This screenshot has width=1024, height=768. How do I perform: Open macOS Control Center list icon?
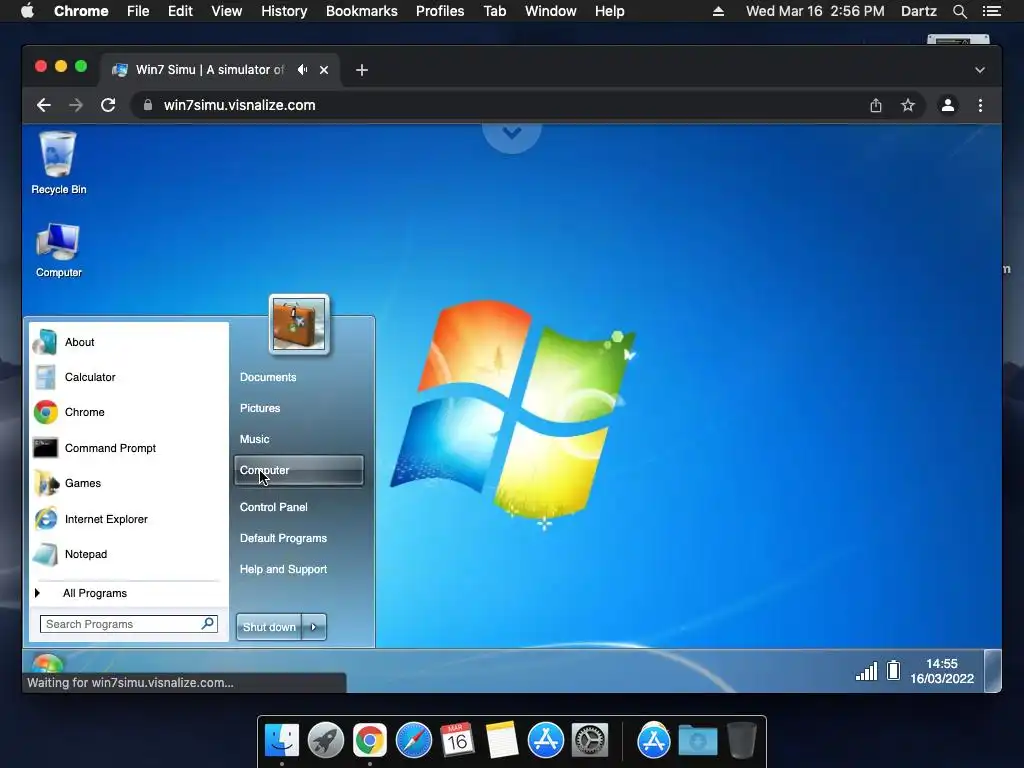(x=991, y=11)
